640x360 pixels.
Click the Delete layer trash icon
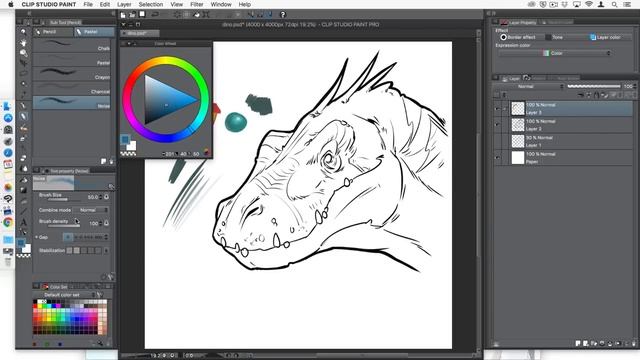[634, 344]
